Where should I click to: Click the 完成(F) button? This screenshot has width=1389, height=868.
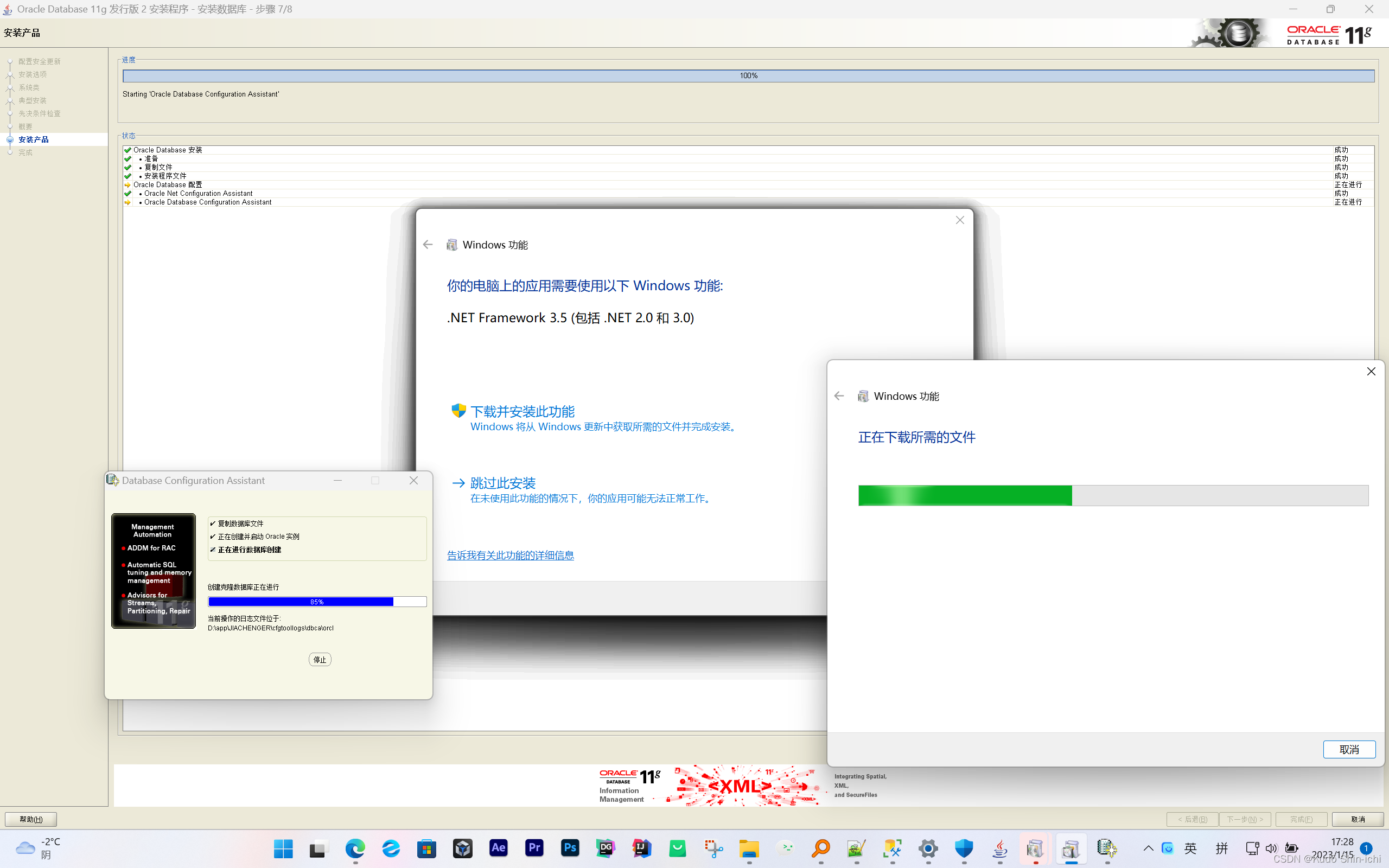click(x=1301, y=819)
